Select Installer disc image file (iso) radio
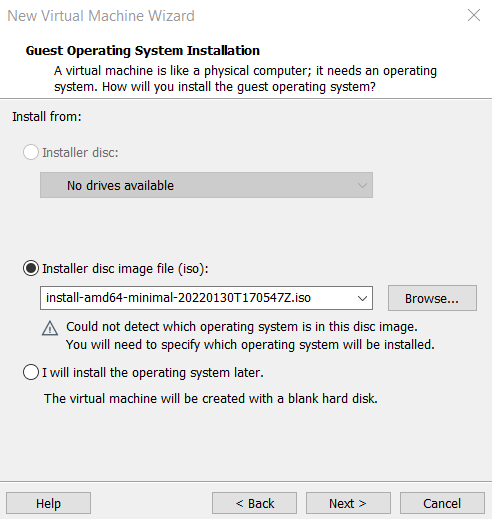492x519 pixels. click(x=31, y=268)
